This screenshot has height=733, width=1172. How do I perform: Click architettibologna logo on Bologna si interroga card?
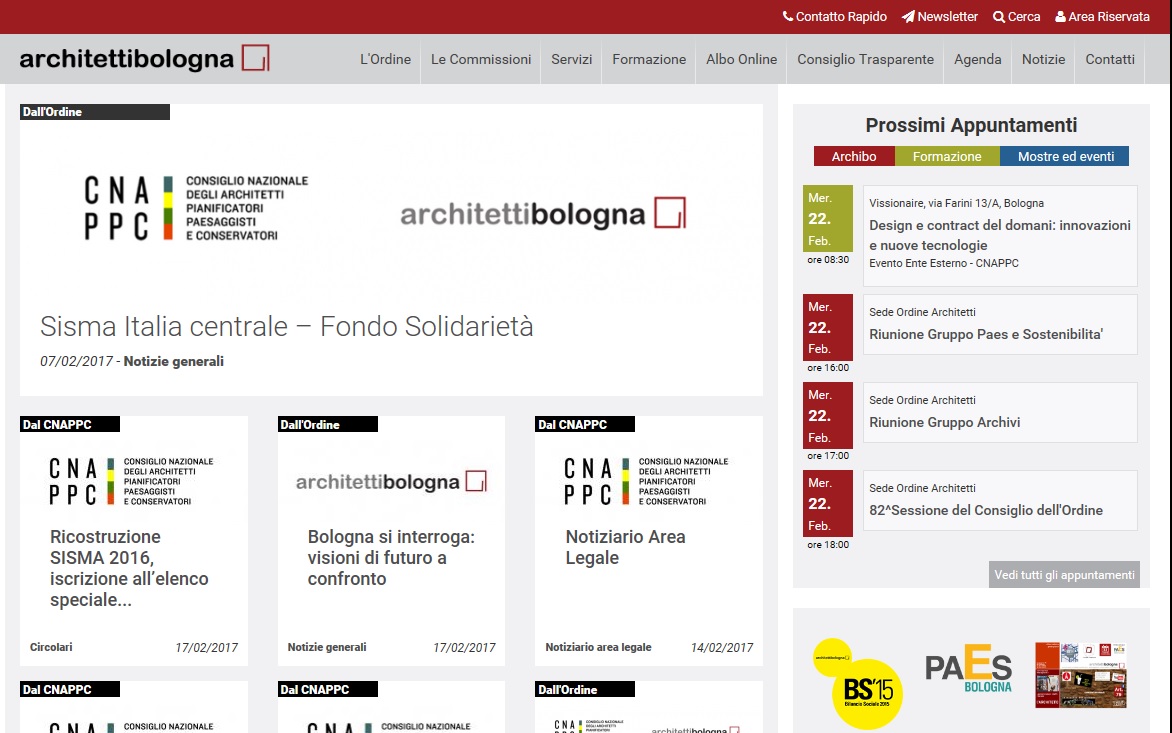(x=391, y=482)
